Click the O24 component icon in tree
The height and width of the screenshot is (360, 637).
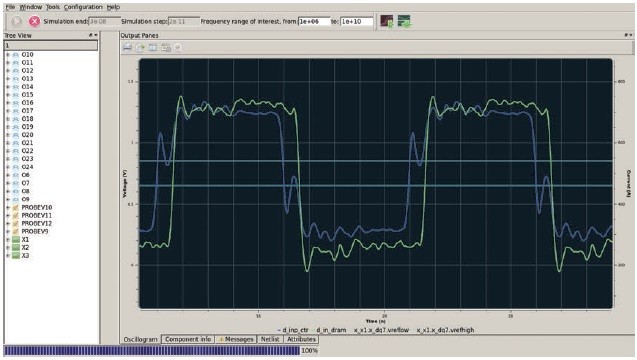pyautogui.click(x=16, y=167)
